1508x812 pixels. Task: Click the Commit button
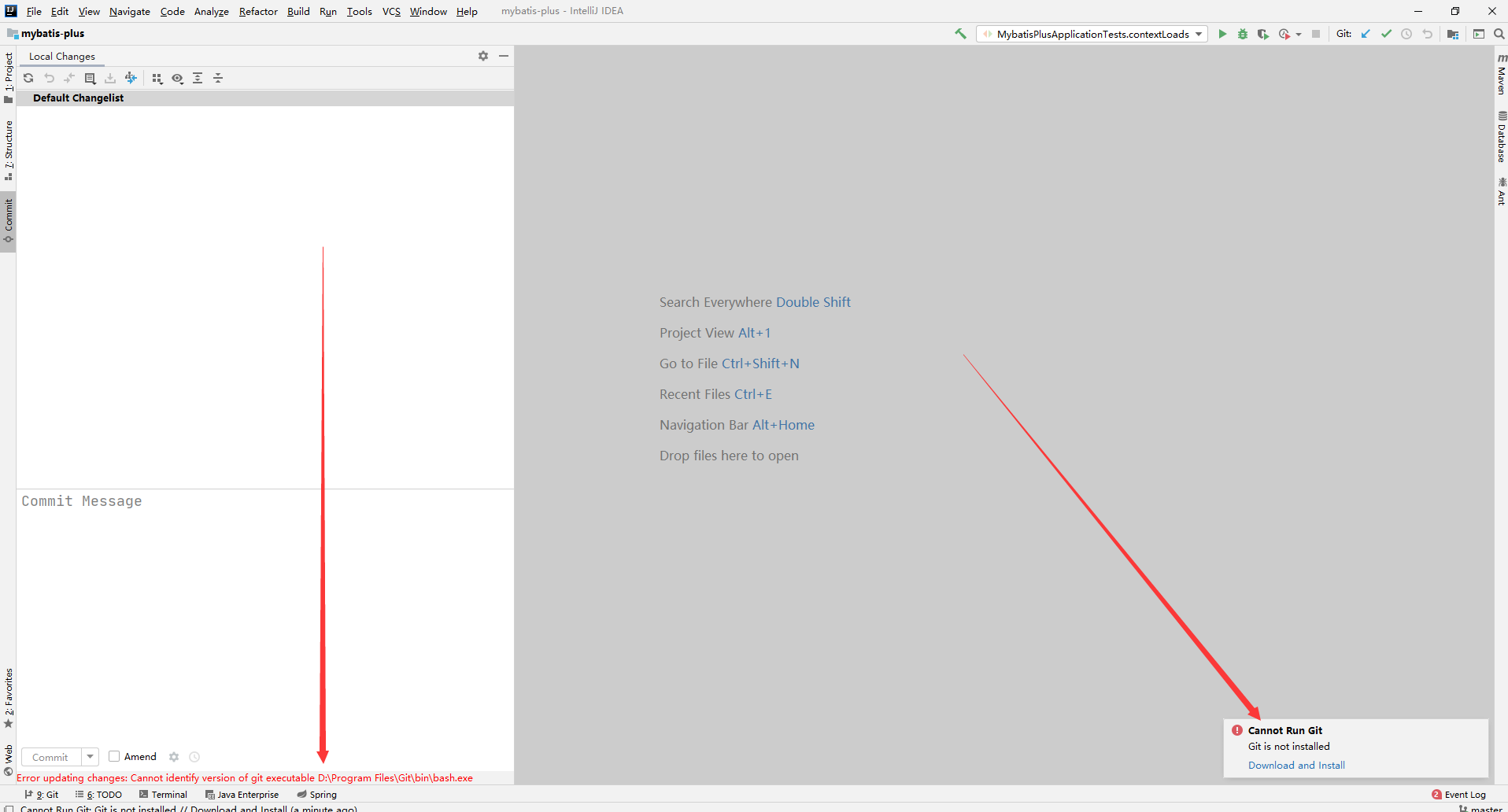tap(50, 757)
